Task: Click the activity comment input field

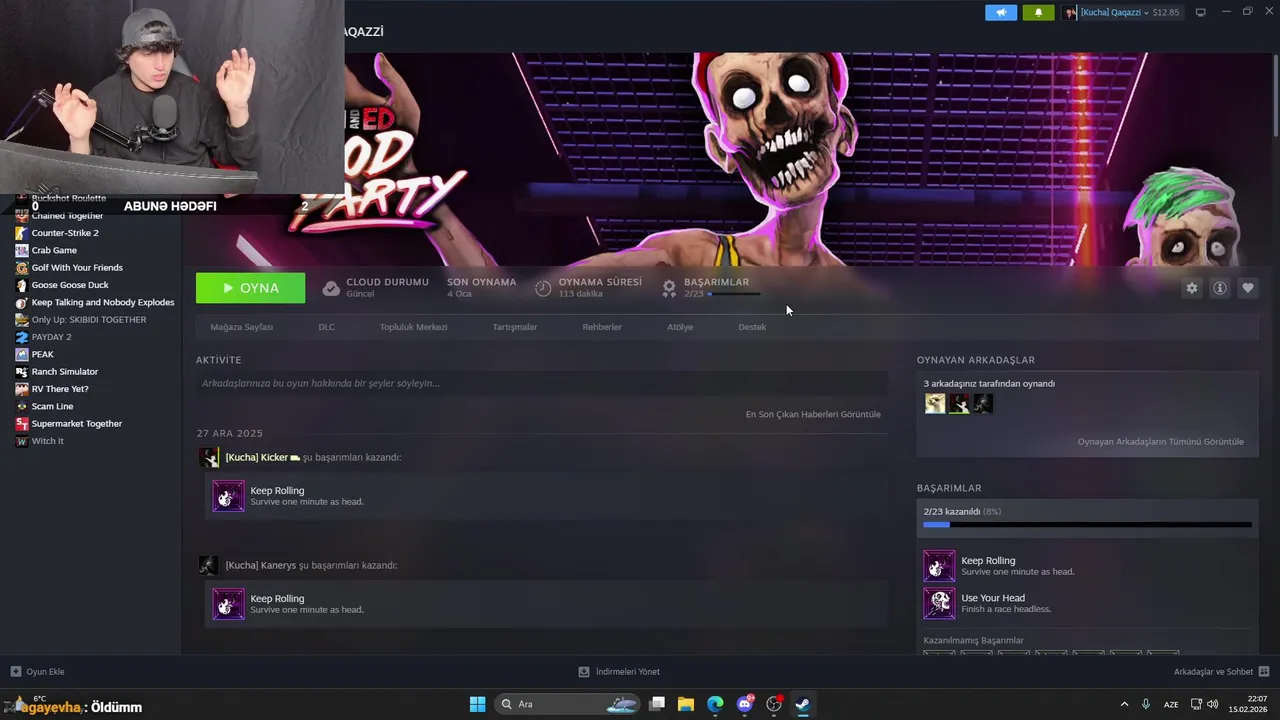Action: tap(542, 383)
